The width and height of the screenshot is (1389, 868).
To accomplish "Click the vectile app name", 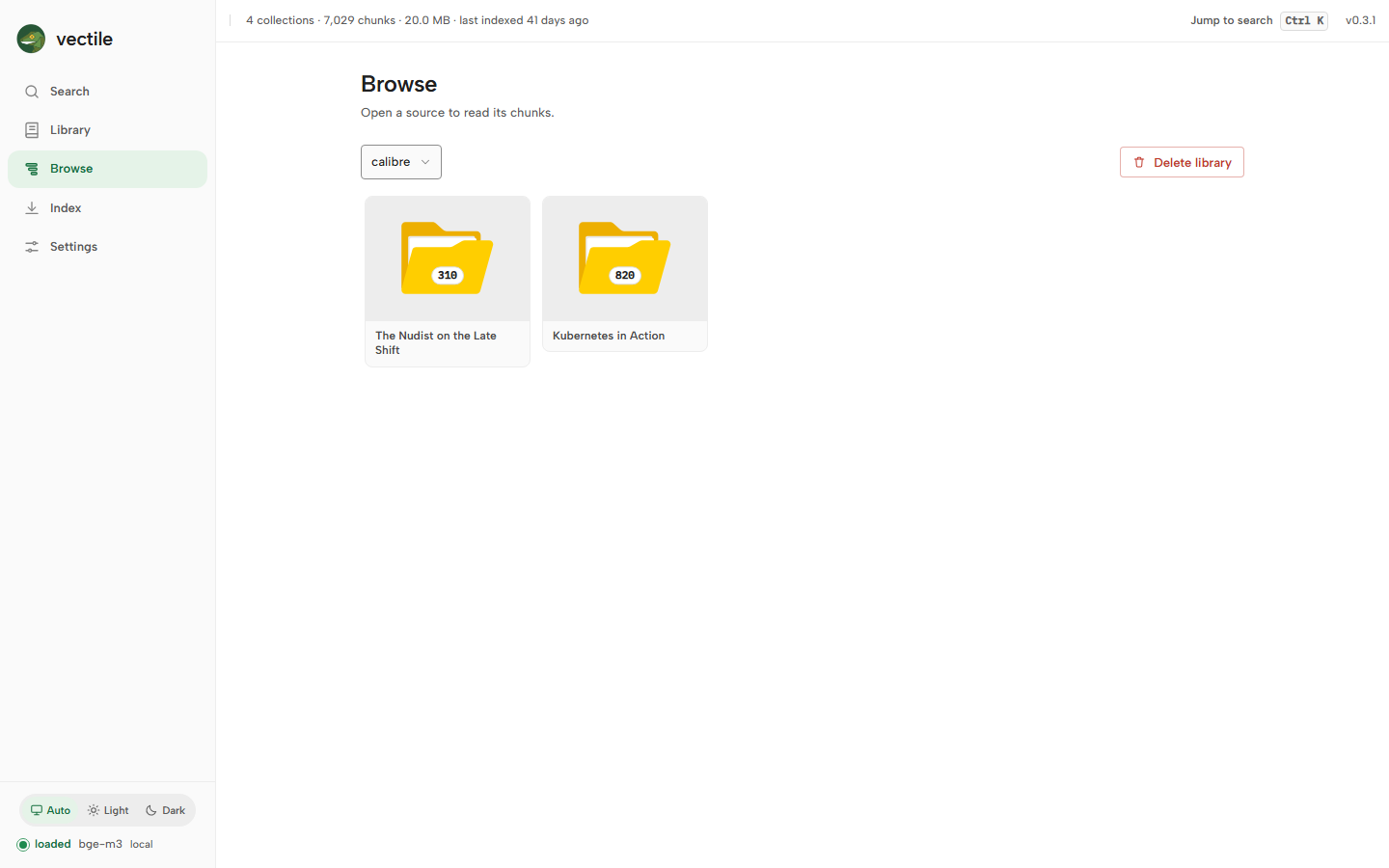I will 85,39.
